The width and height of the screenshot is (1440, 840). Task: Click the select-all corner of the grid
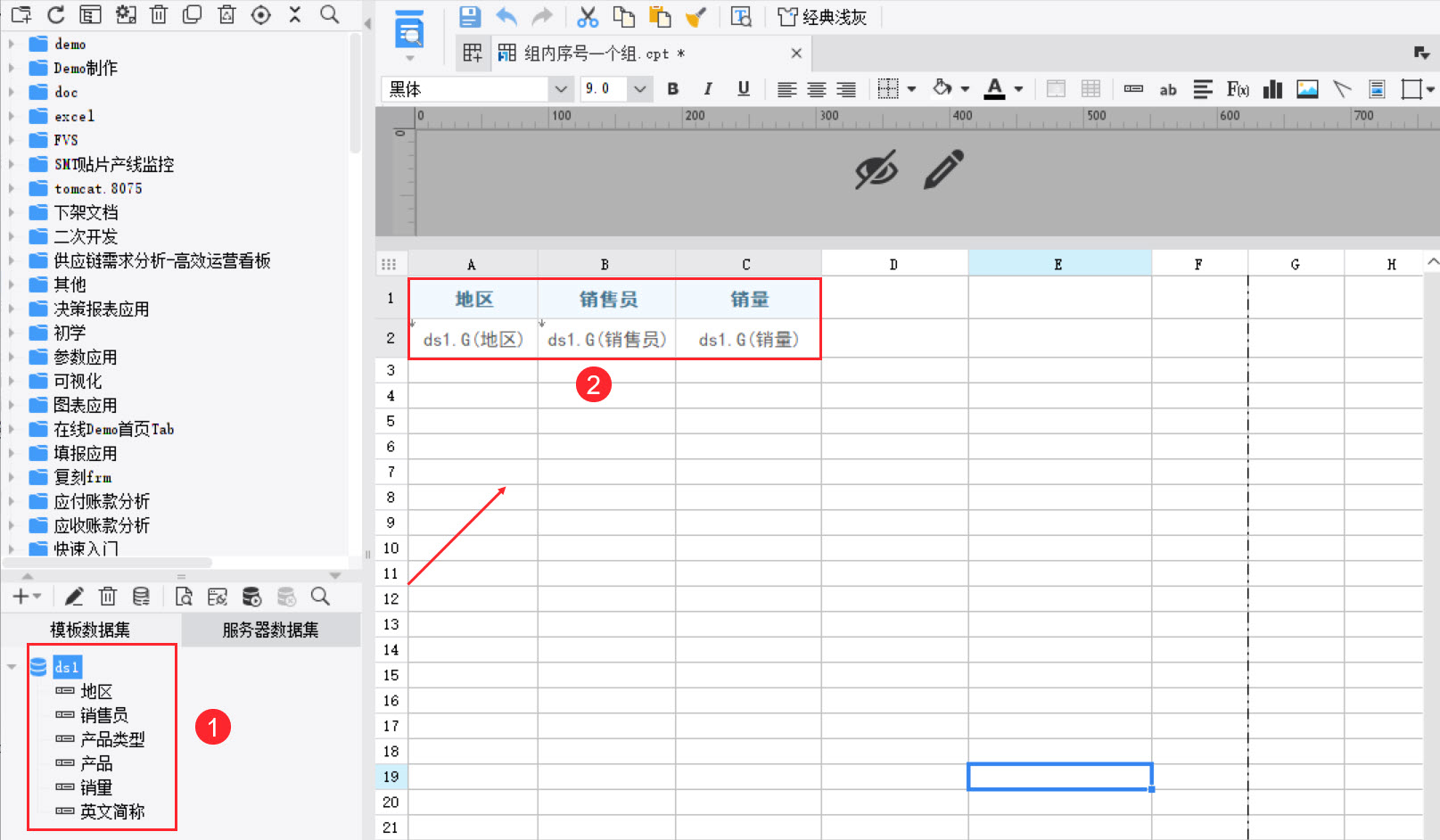[x=389, y=264]
